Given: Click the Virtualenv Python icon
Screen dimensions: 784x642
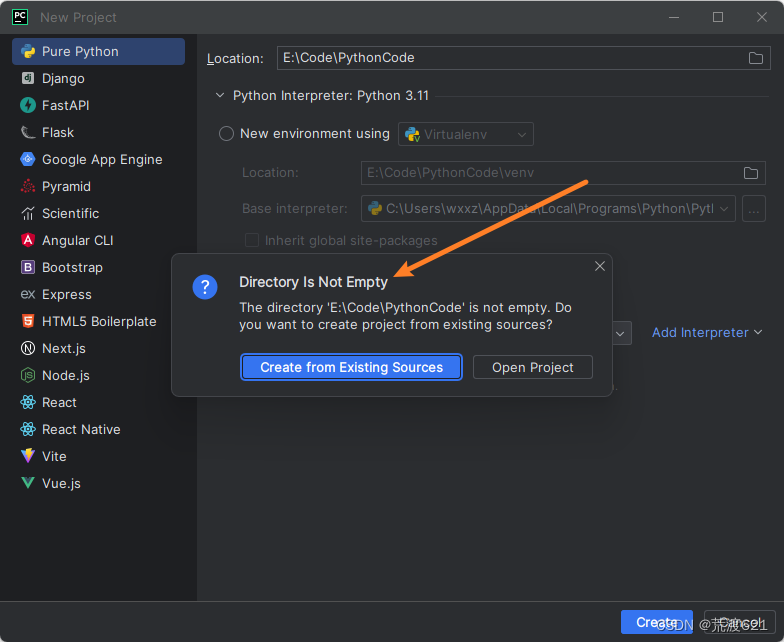Looking at the screenshot, I should (x=412, y=134).
